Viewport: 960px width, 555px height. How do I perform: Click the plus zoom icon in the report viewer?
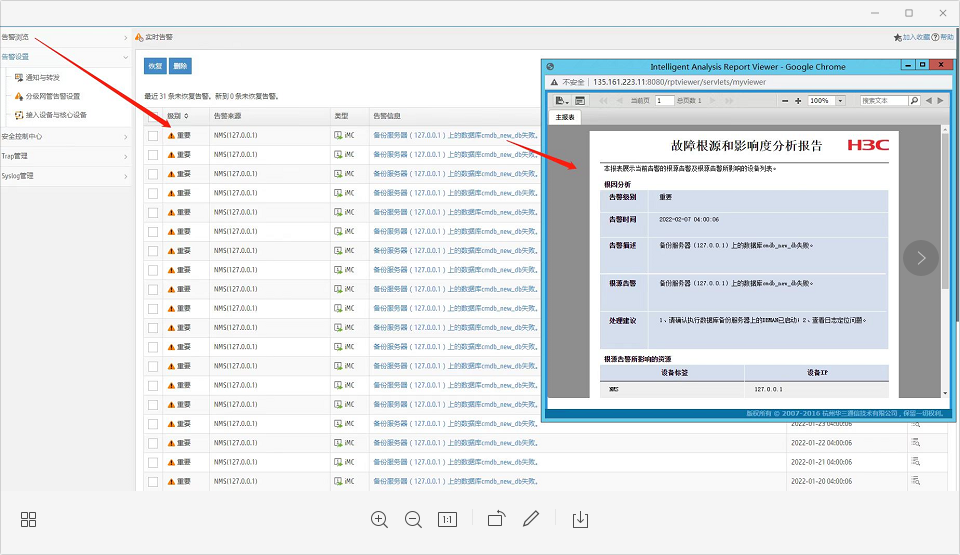798,101
